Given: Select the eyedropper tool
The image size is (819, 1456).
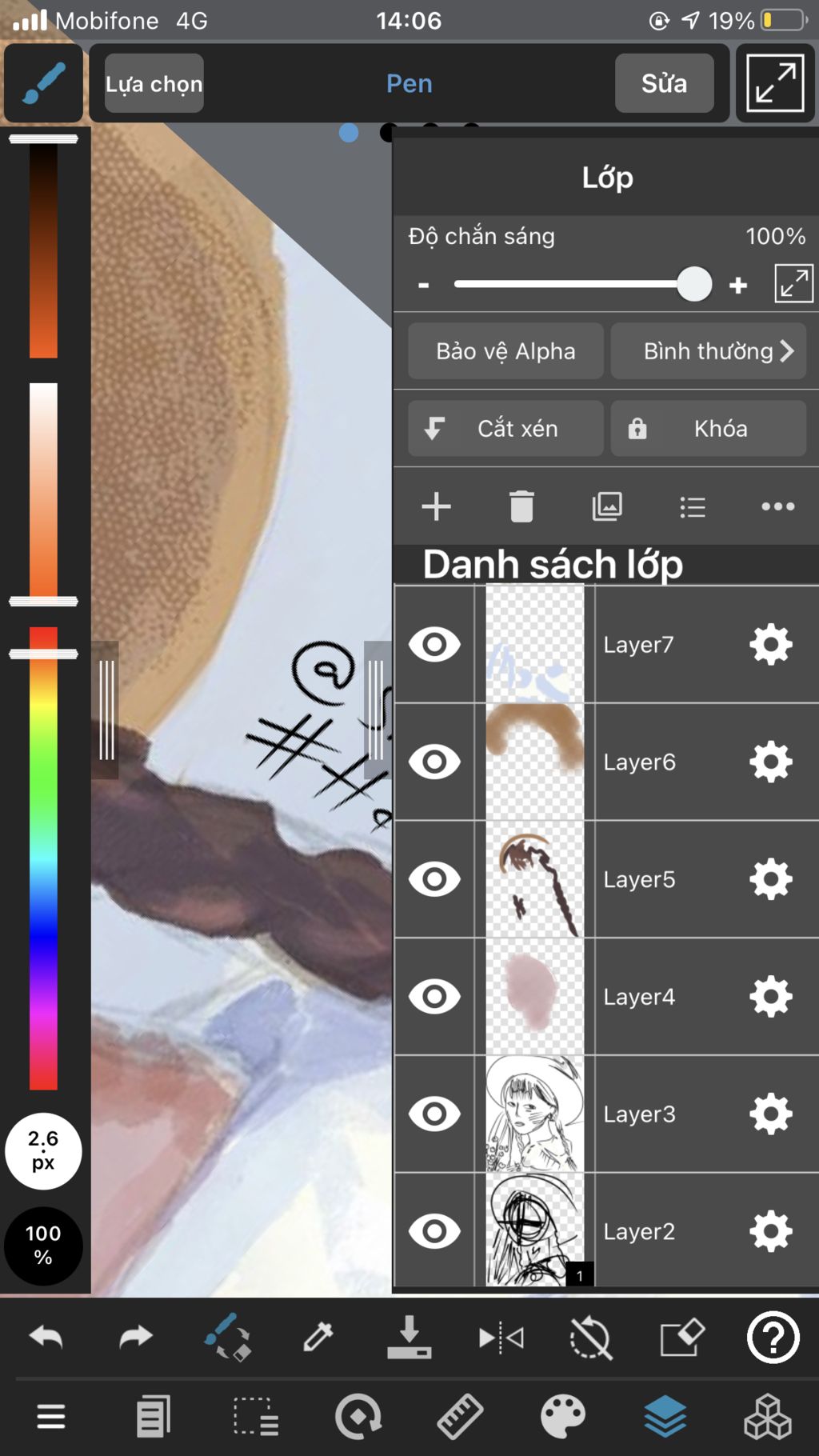Looking at the screenshot, I should [x=318, y=1337].
